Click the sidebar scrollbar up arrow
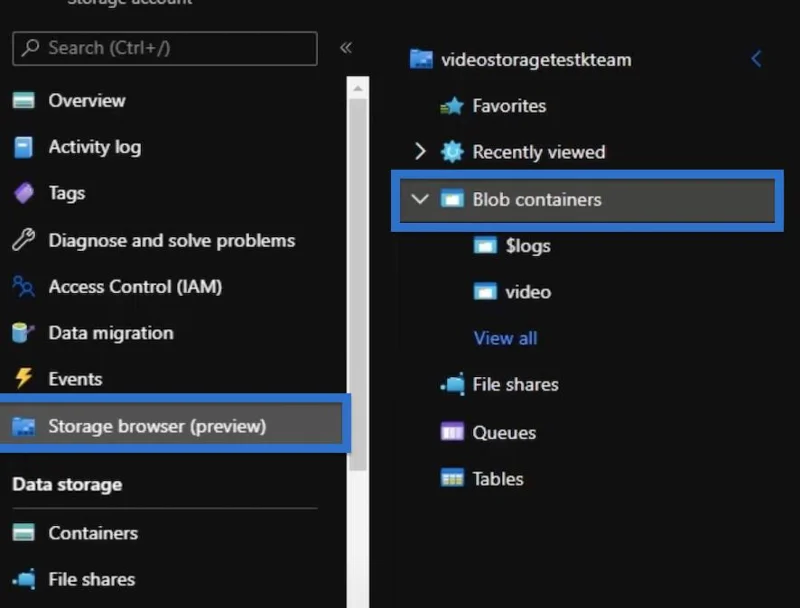 358,89
